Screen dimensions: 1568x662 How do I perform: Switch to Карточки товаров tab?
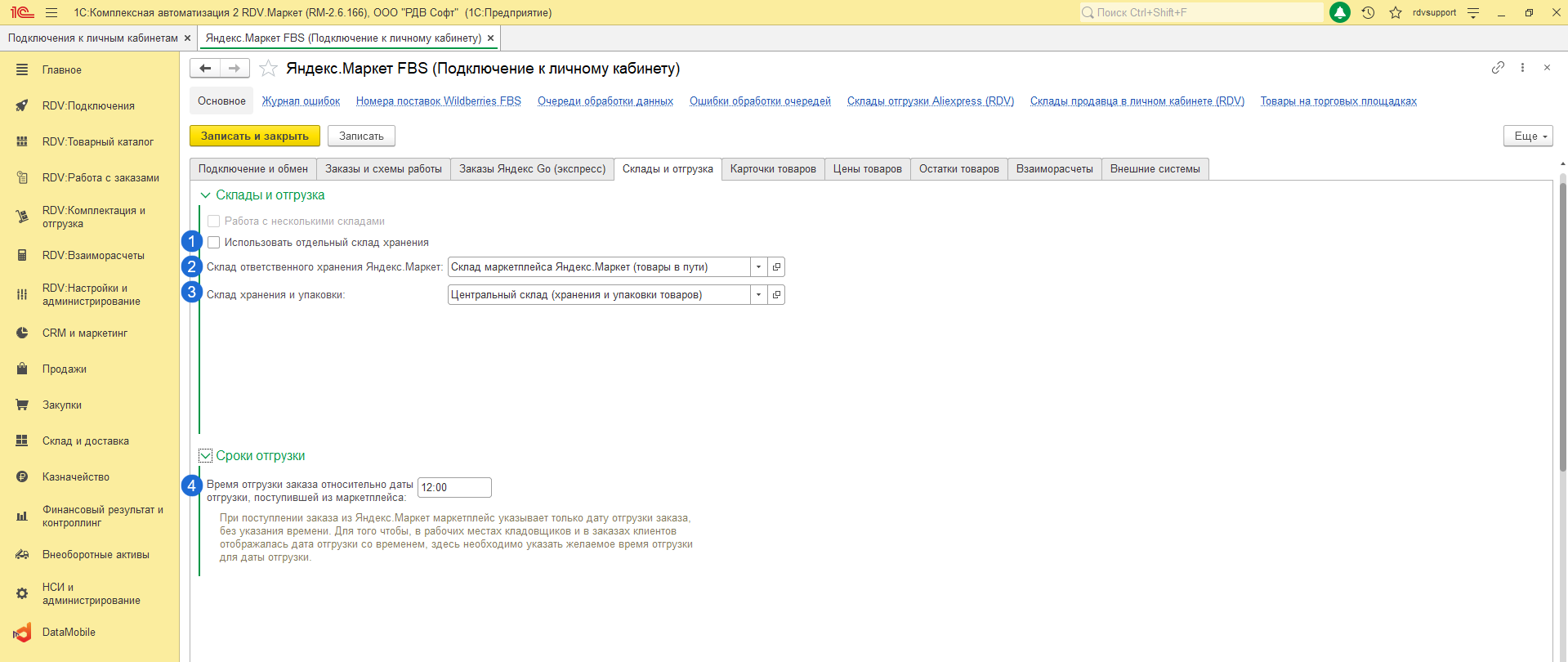[773, 169]
